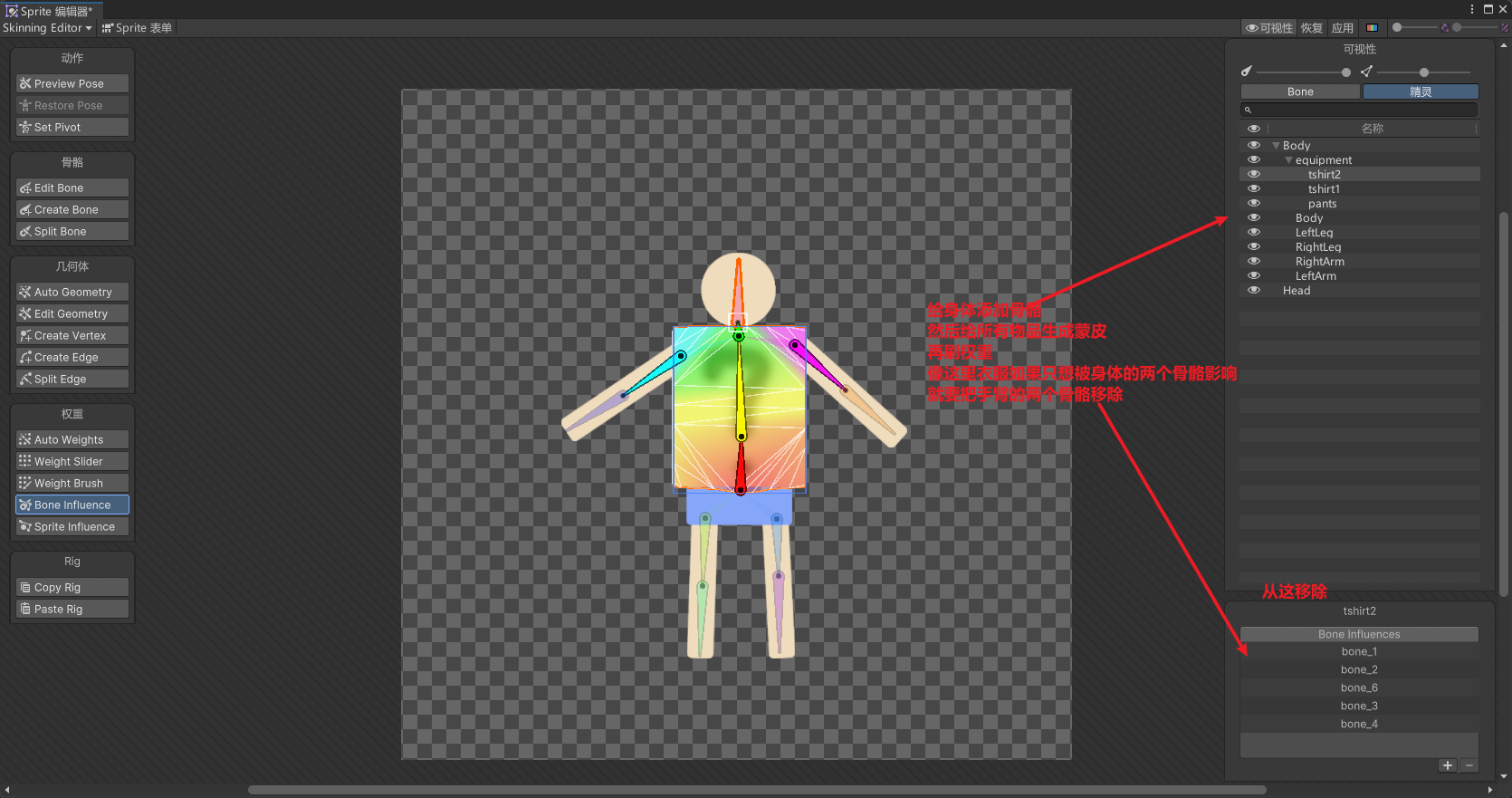Run Auto Geometry generation

(72, 292)
